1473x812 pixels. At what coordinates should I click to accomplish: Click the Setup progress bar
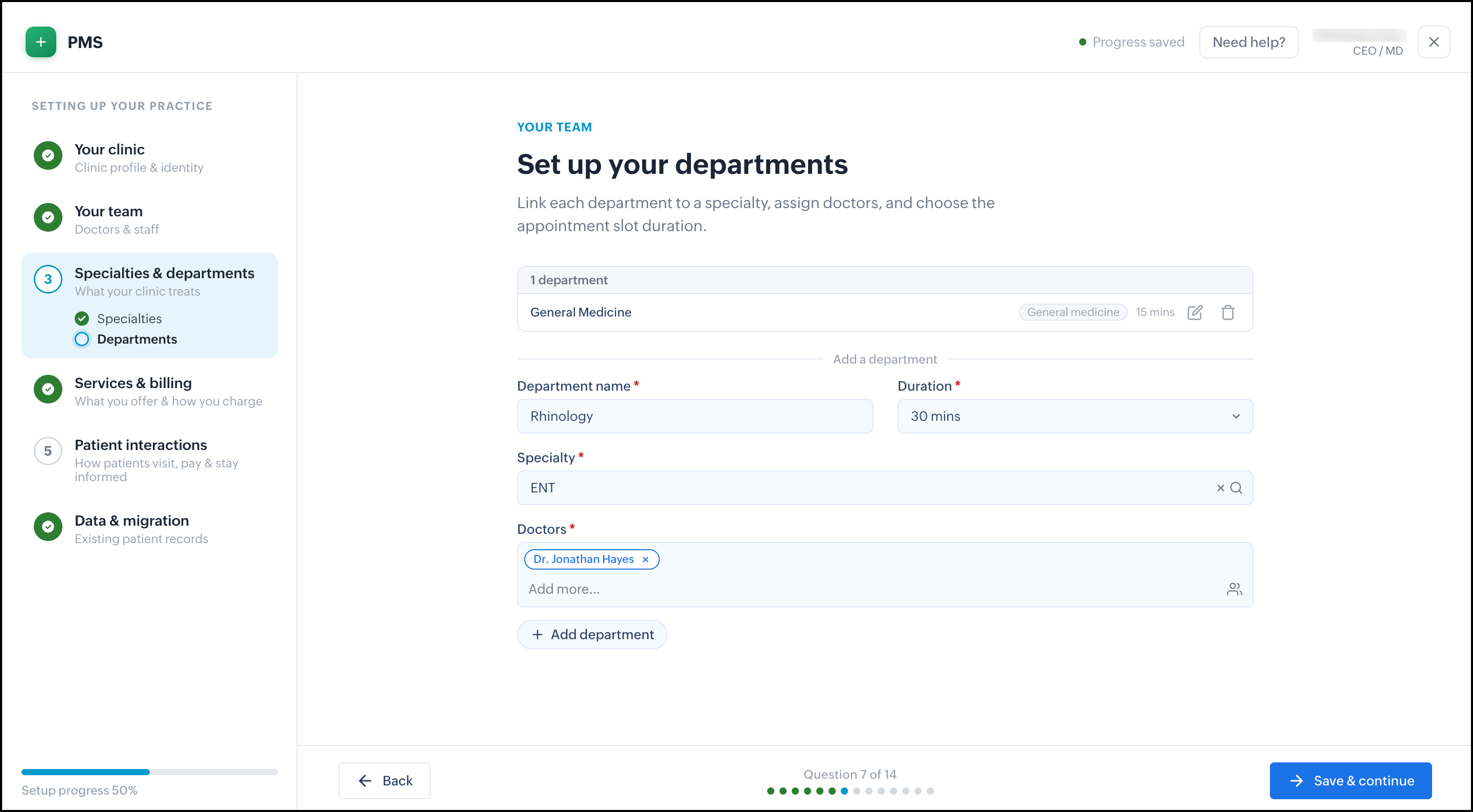click(150, 772)
